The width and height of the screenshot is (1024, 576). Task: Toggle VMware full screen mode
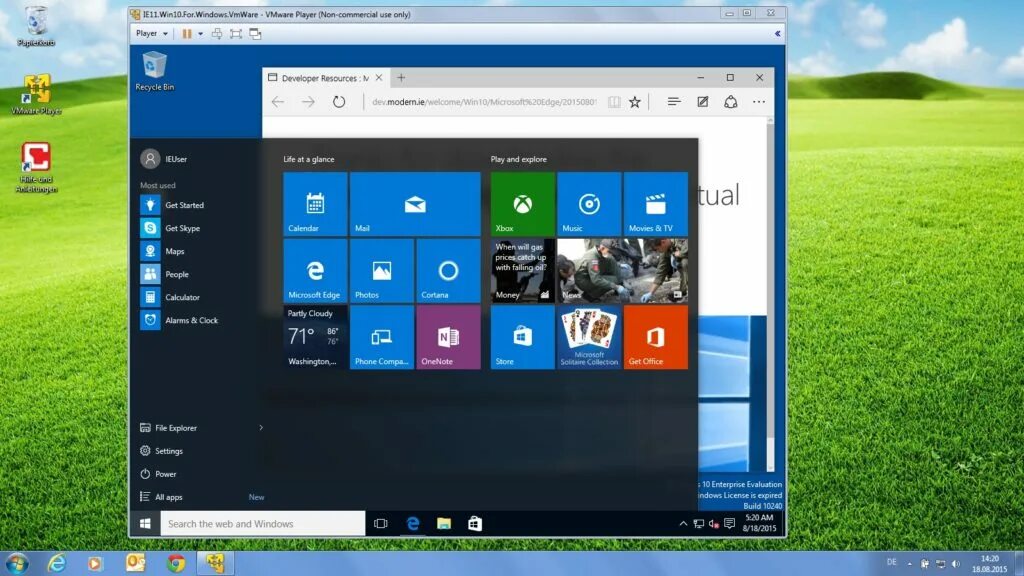[x=234, y=33]
